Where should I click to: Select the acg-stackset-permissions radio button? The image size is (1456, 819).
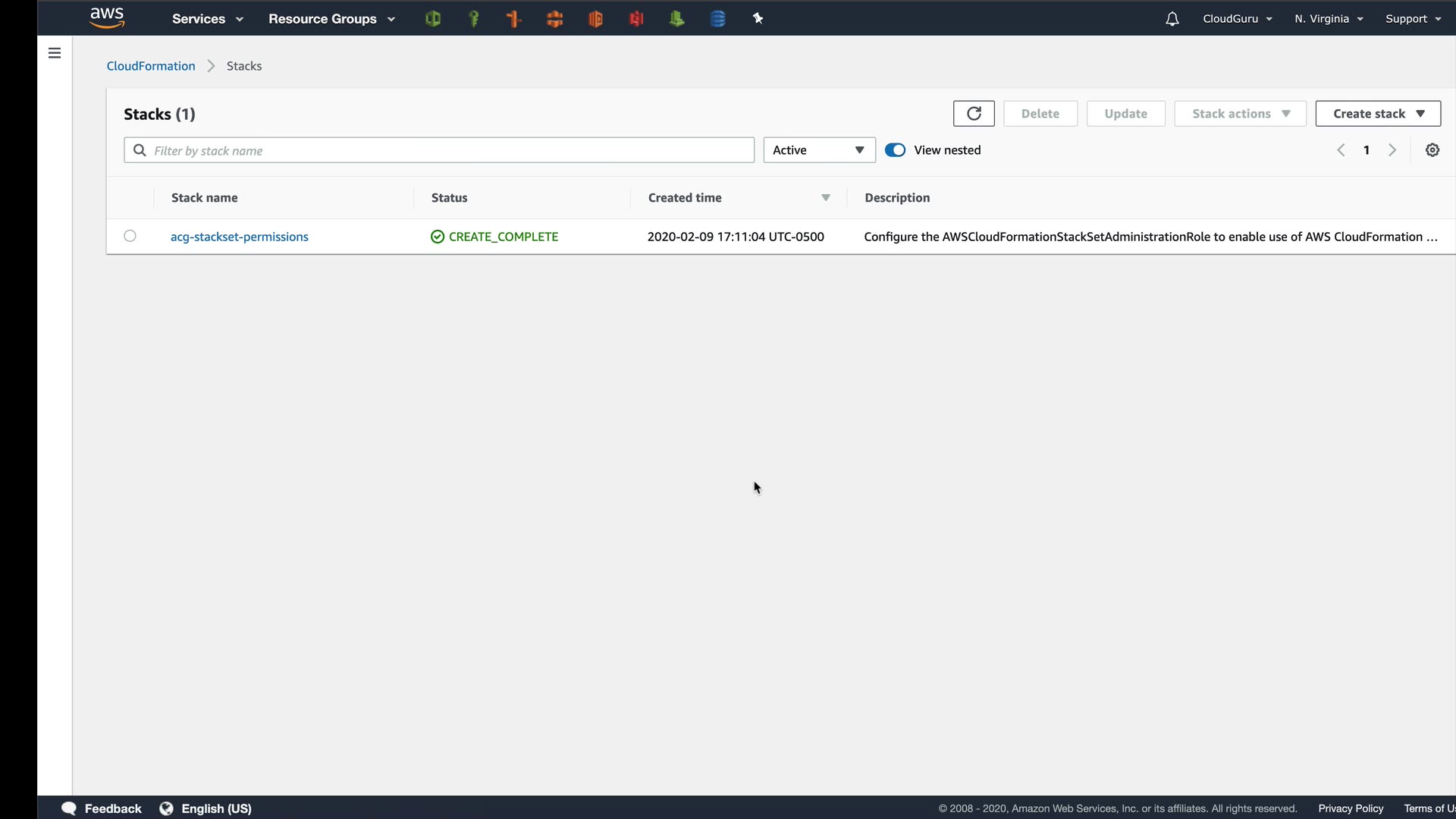point(130,236)
